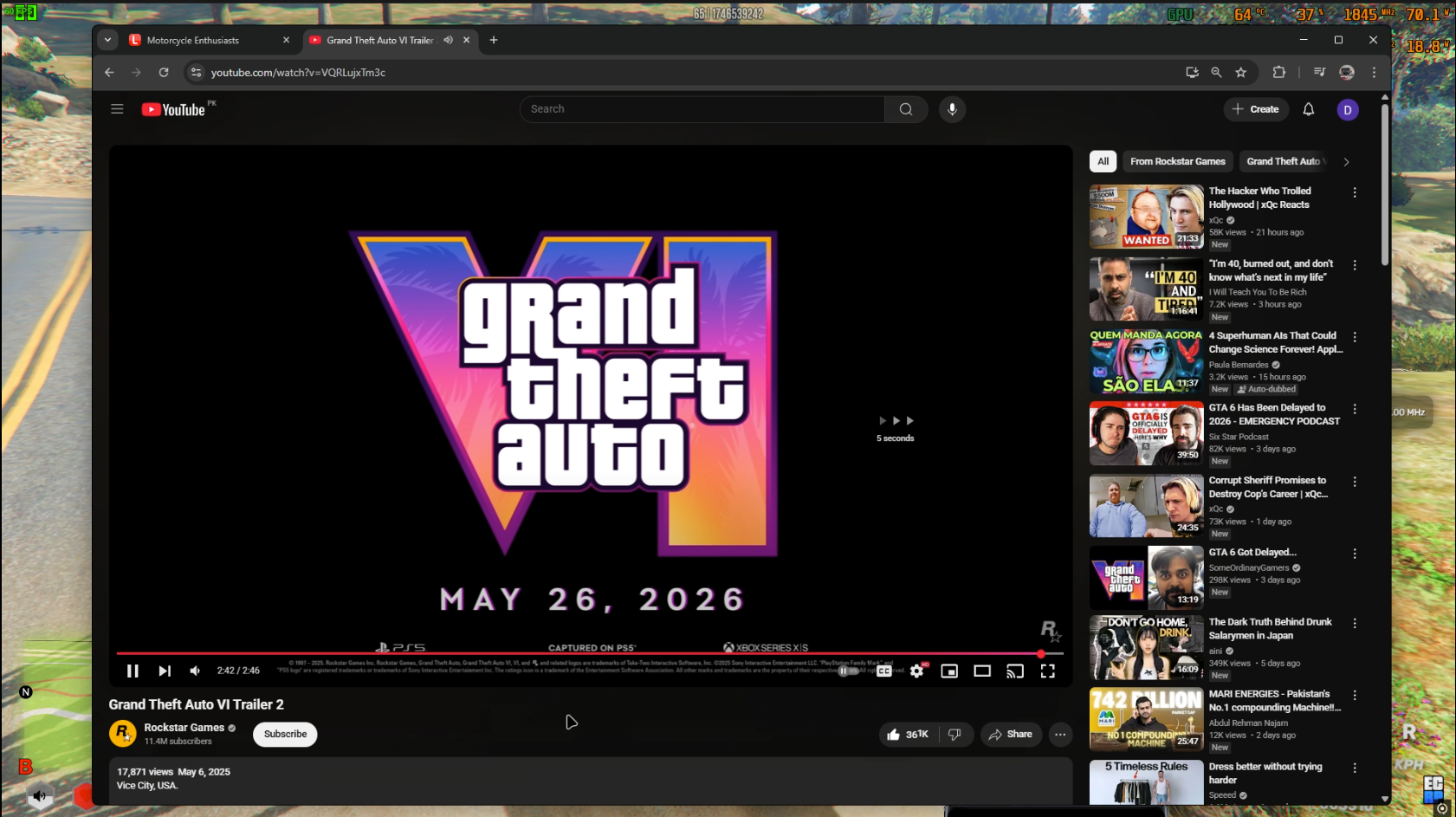Go to YouTube home via logo
Viewport: 1456px width, 817px height.
[173, 110]
